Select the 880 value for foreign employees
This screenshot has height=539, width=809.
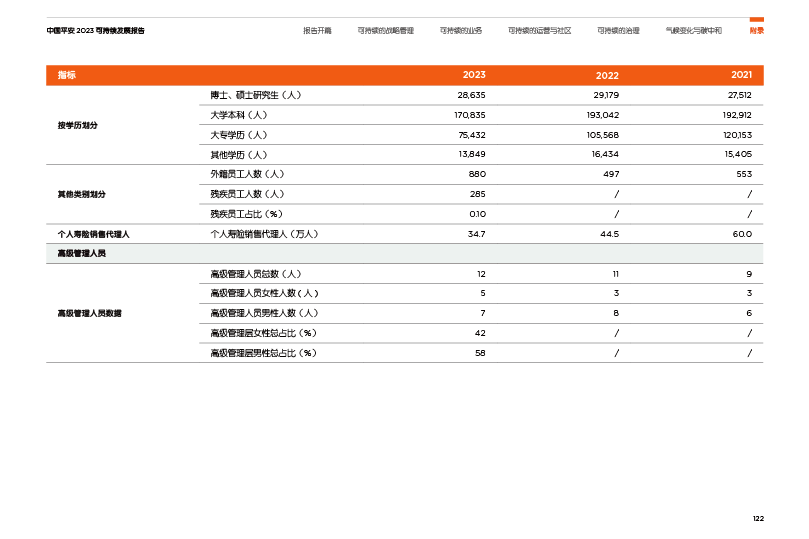(x=477, y=174)
